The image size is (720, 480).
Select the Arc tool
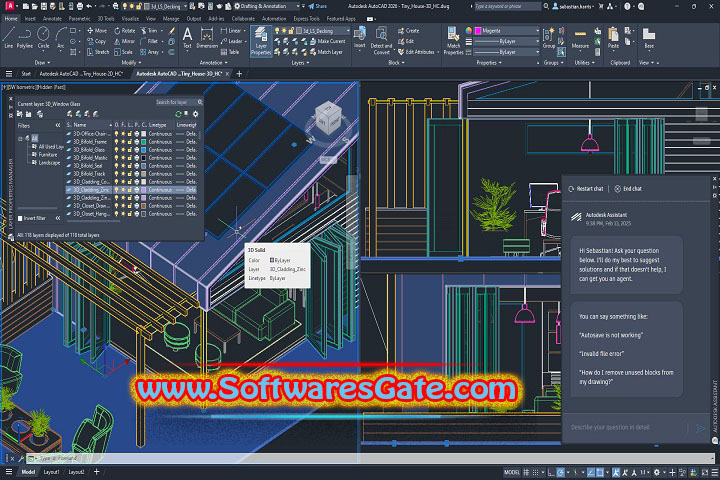[60, 38]
